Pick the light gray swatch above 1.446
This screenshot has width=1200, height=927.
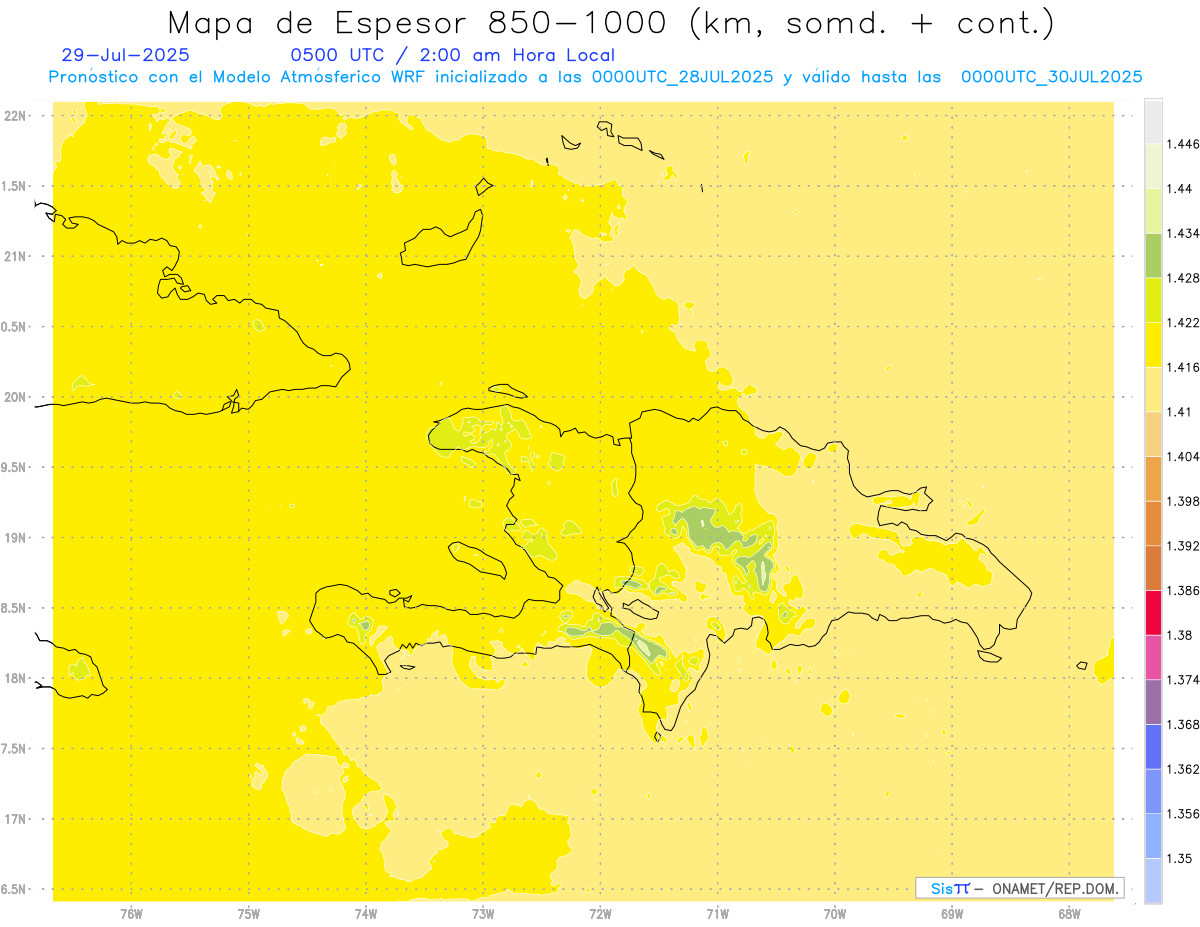click(1153, 122)
